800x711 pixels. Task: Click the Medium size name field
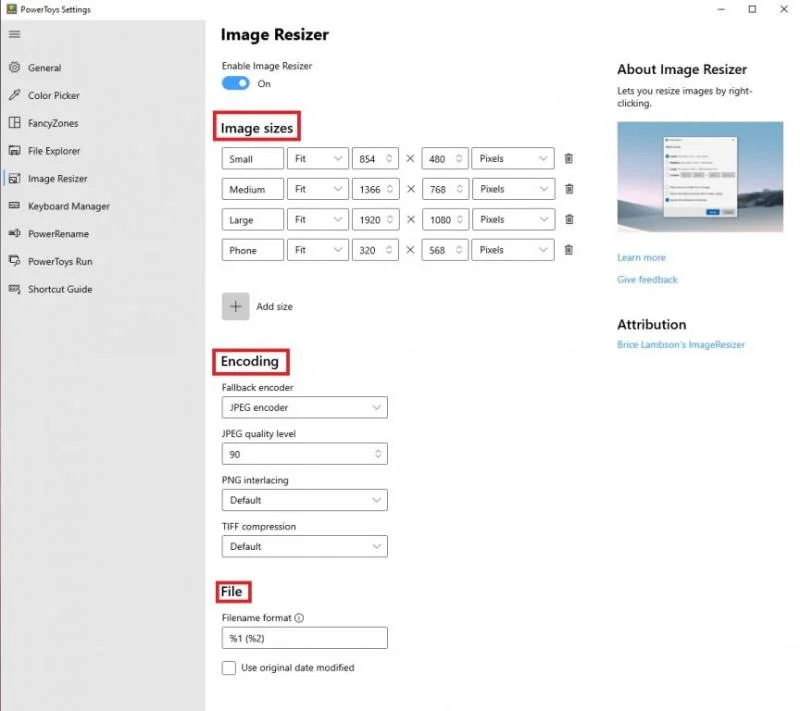click(x=253, y=189)
